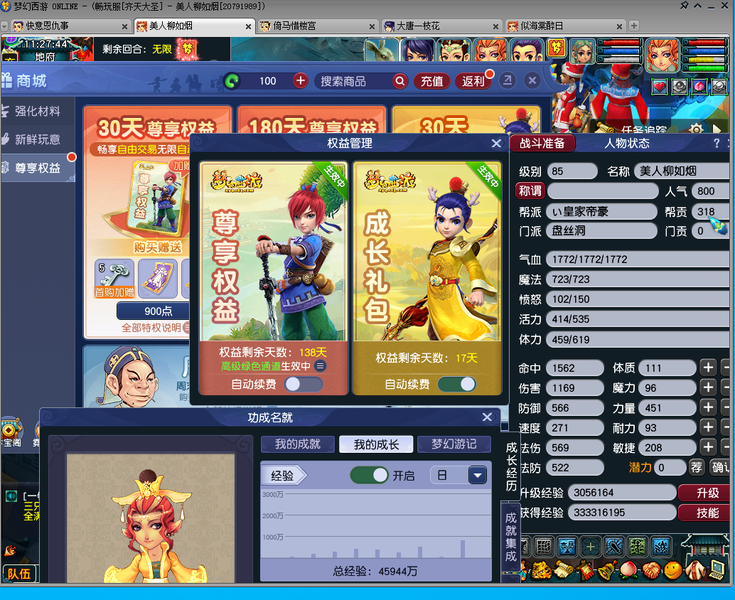The image size is (735, 600).
Task: Select the grid skill slot icon
Action: tap(543, 546)
